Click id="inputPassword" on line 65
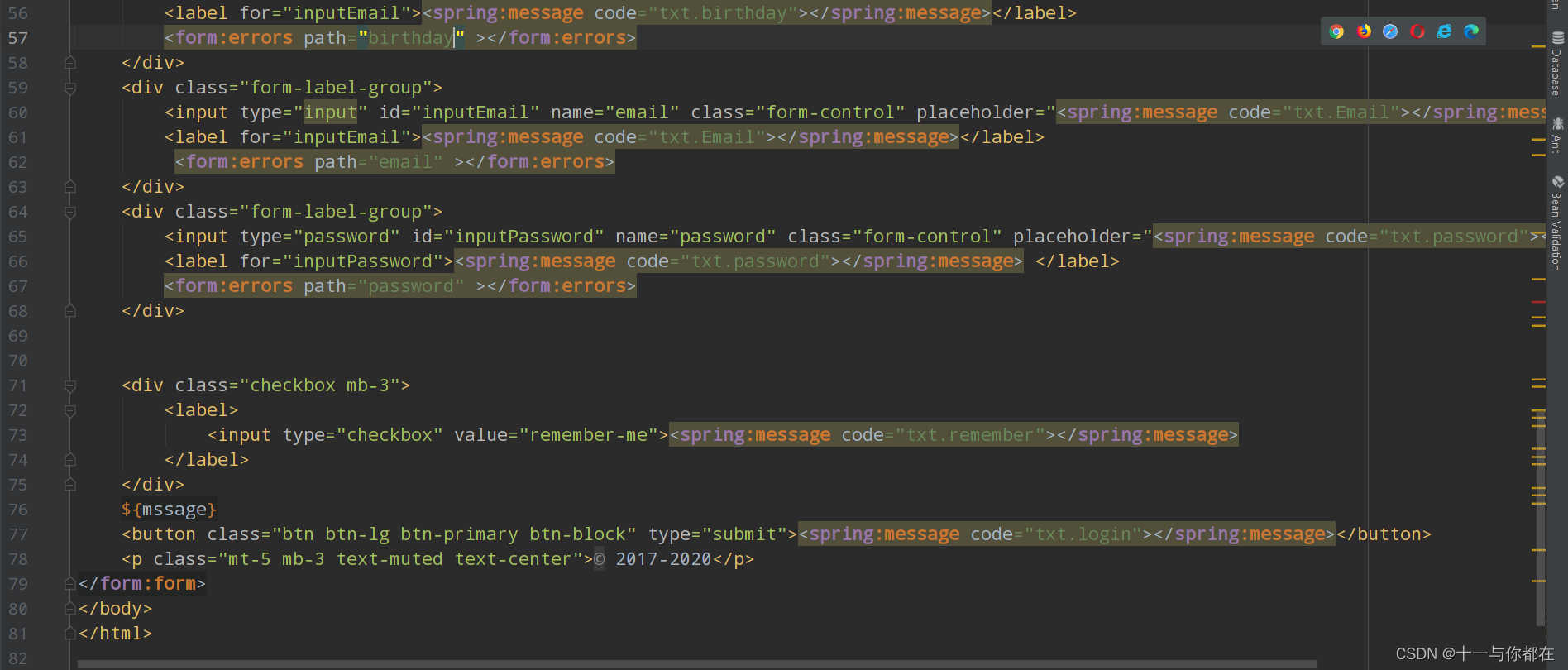1568x670 pixels. click(508, 237)
